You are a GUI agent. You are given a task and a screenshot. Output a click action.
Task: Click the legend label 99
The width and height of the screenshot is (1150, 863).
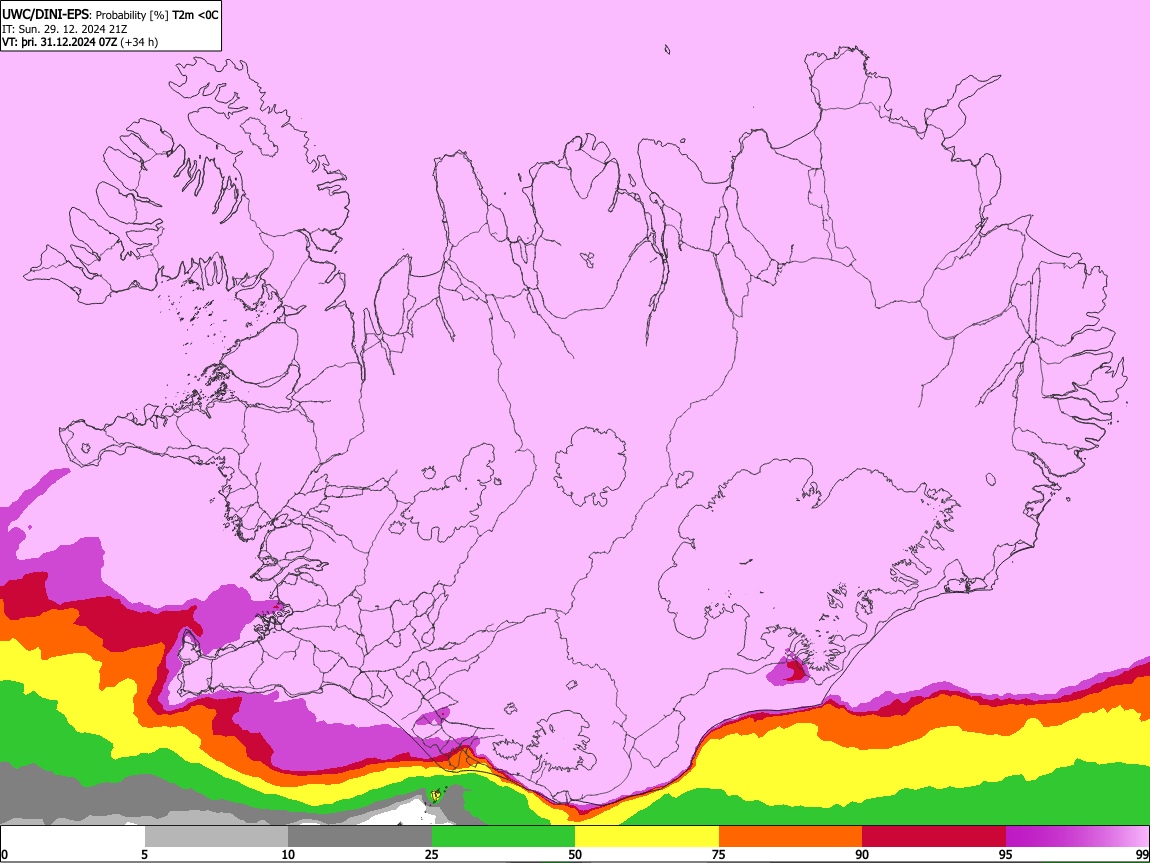coord(1141,855)
